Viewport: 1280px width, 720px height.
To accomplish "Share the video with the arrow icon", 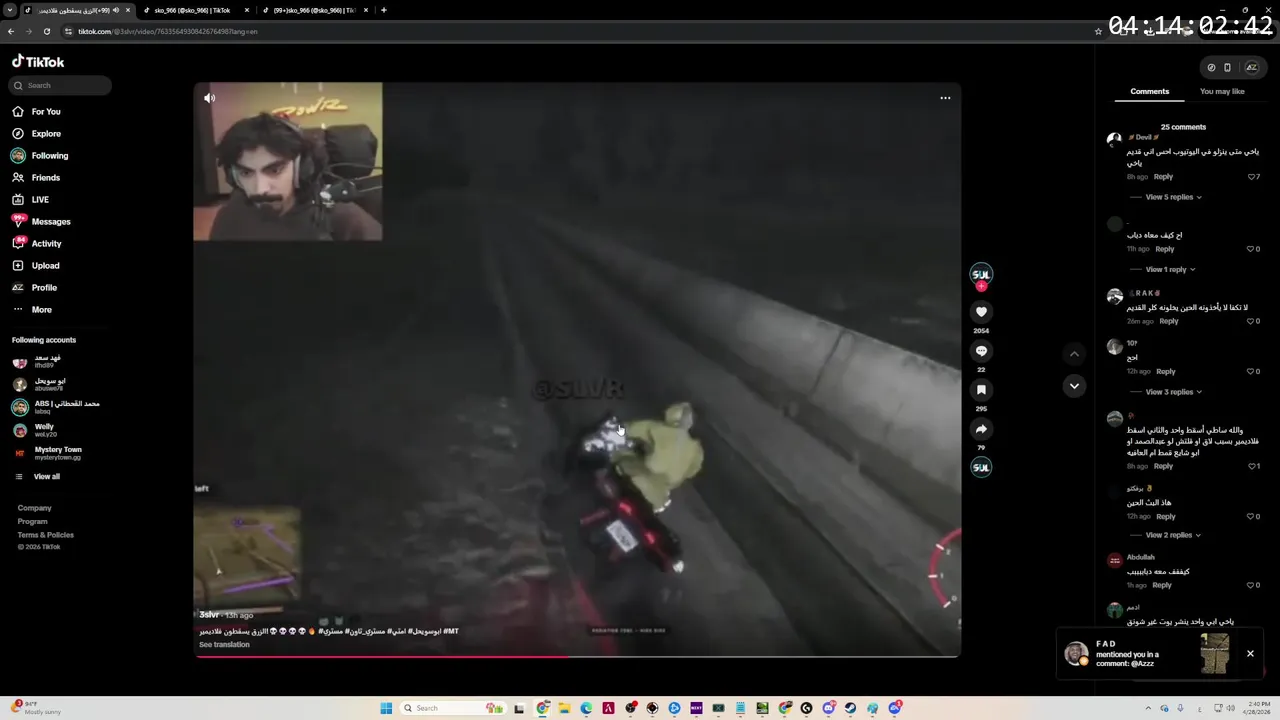I will 981,429.
